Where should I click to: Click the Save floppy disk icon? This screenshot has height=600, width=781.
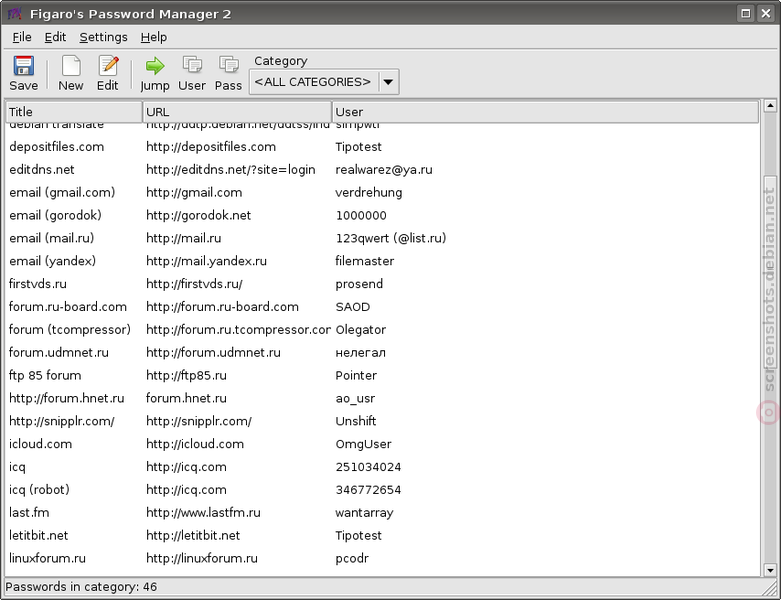tap(23, 66)
